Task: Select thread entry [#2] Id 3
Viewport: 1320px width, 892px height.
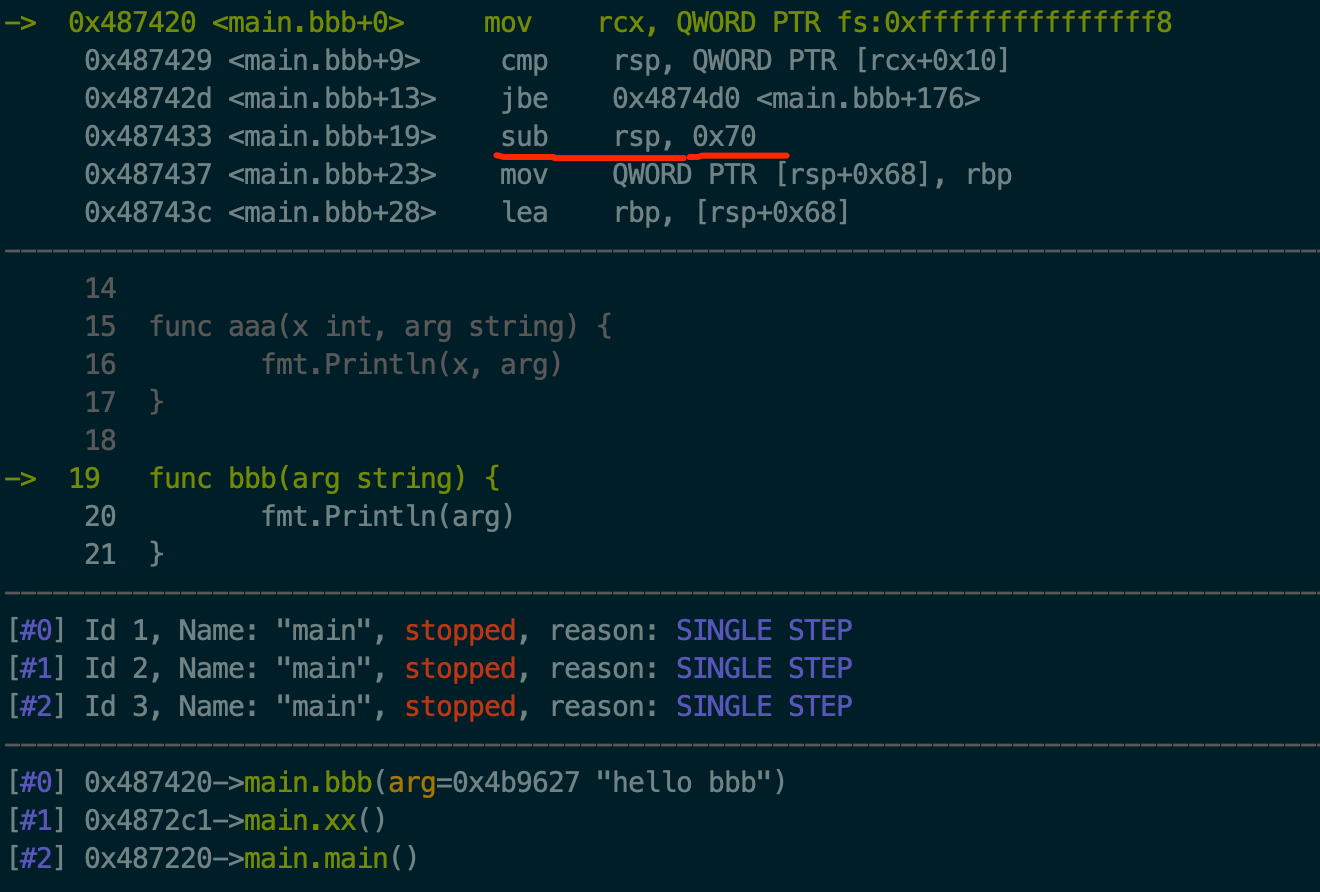Action: pos(429,706)
